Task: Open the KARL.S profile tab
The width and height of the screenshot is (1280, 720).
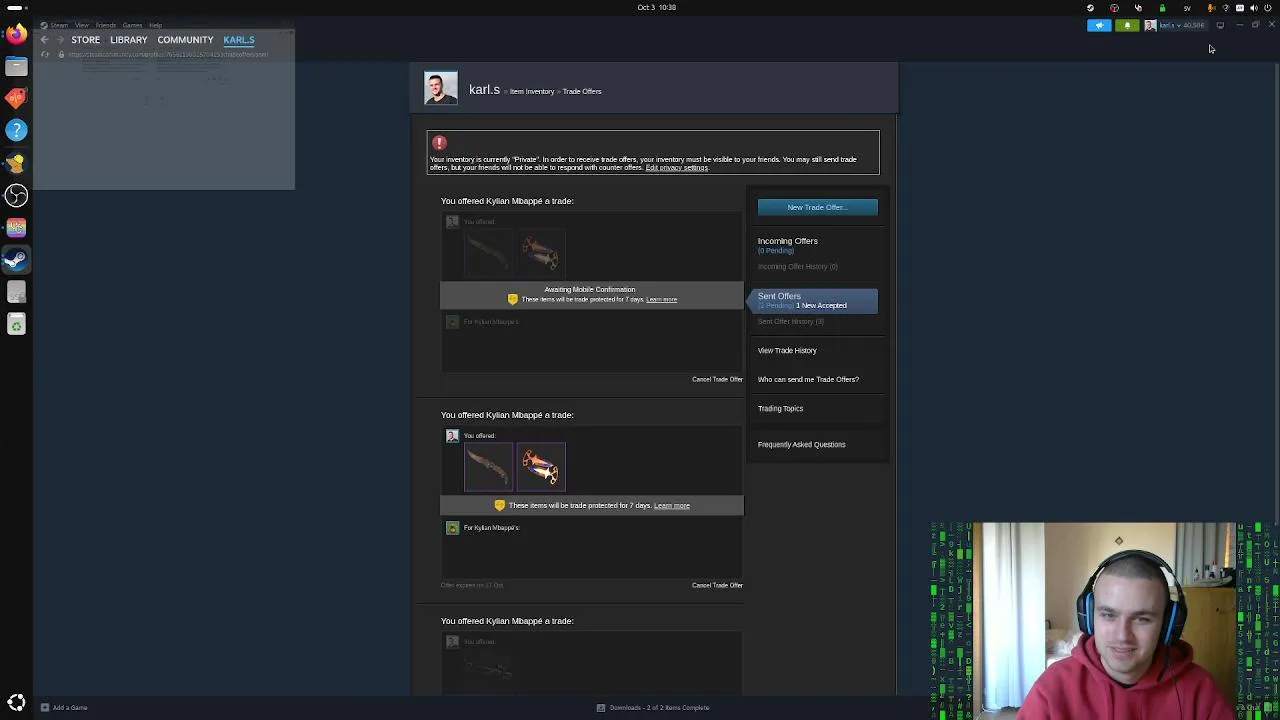Action: pos(239,40)
